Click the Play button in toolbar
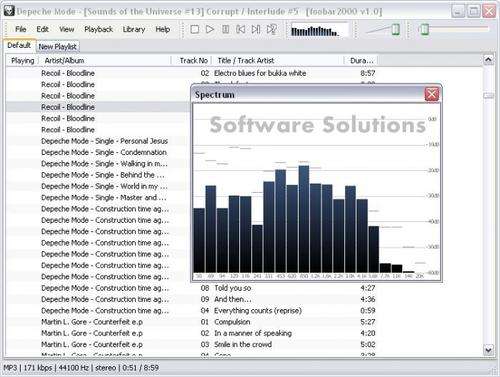The height and width of the screenshot is (377, 500). click(x=210, y=30)
